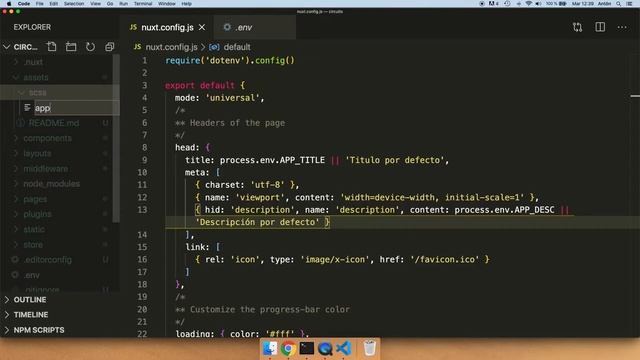Switch to the .env editor tab
The height and width of the screenshot is (360, 640).
[255, 27]
